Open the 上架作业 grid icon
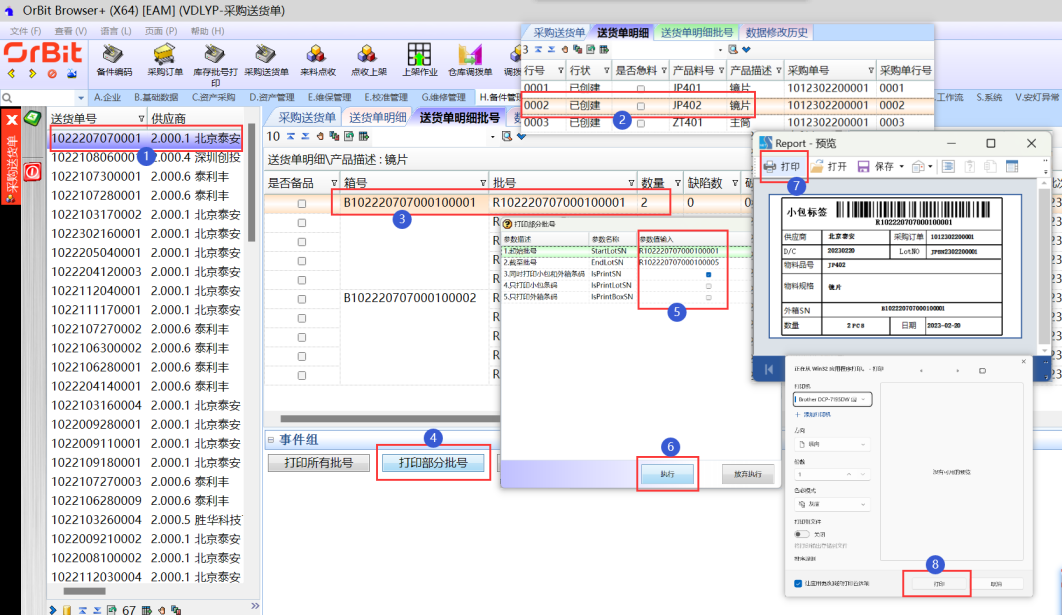The width and height of the screenshot is (1062, 615). pyautogui.click(x=419, y=54)
